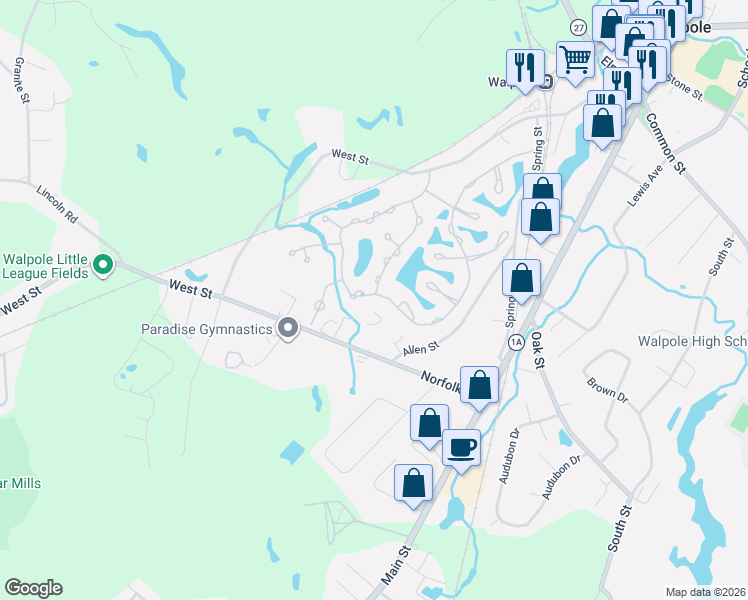Open the Google logo link
Screen dimensions: 748x600
pyautogui.click(x=33, y=588)
